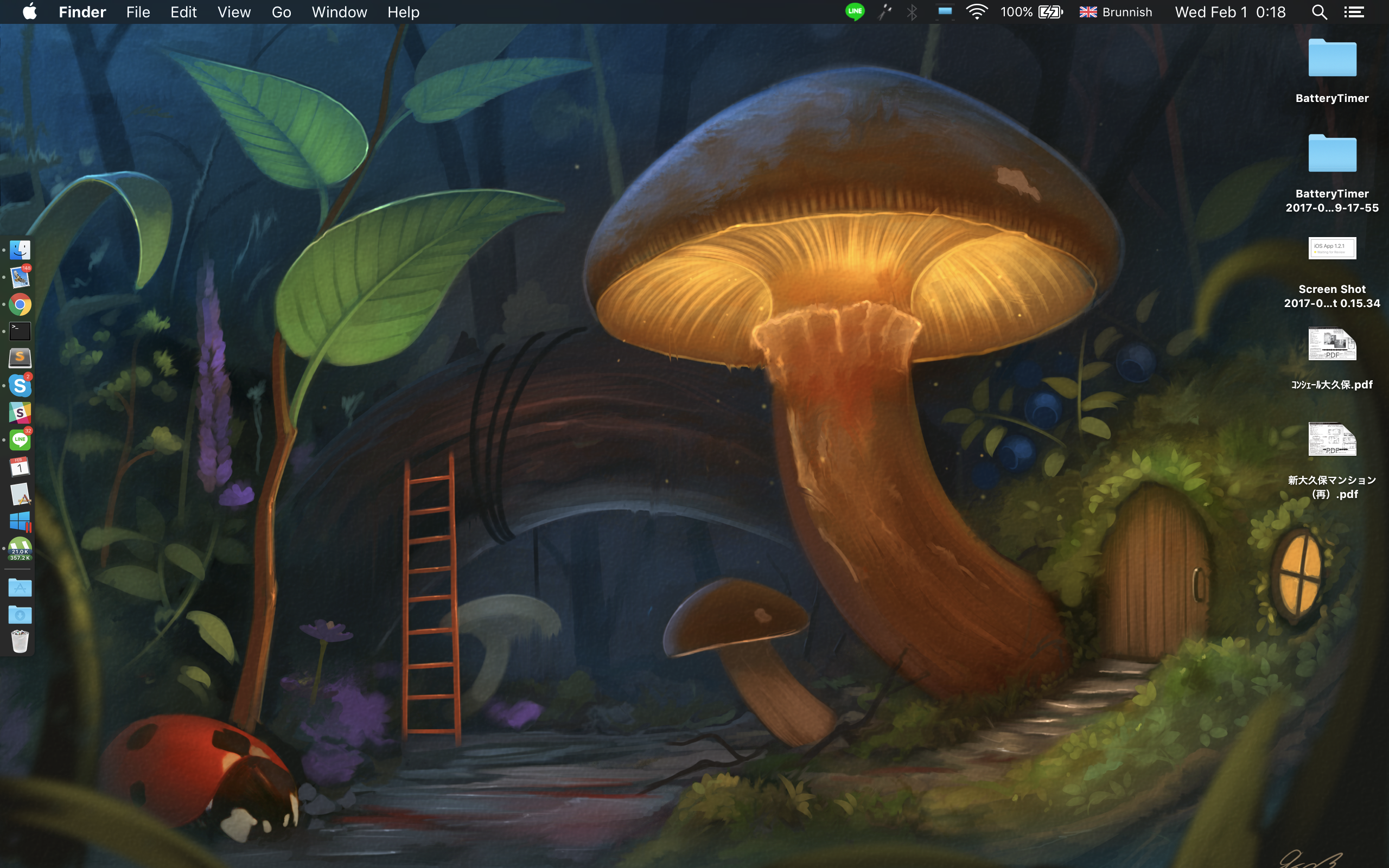Screen dimensions: 1389x868
Task: Open the LINE app in the dock
Action: coord(20,440)
